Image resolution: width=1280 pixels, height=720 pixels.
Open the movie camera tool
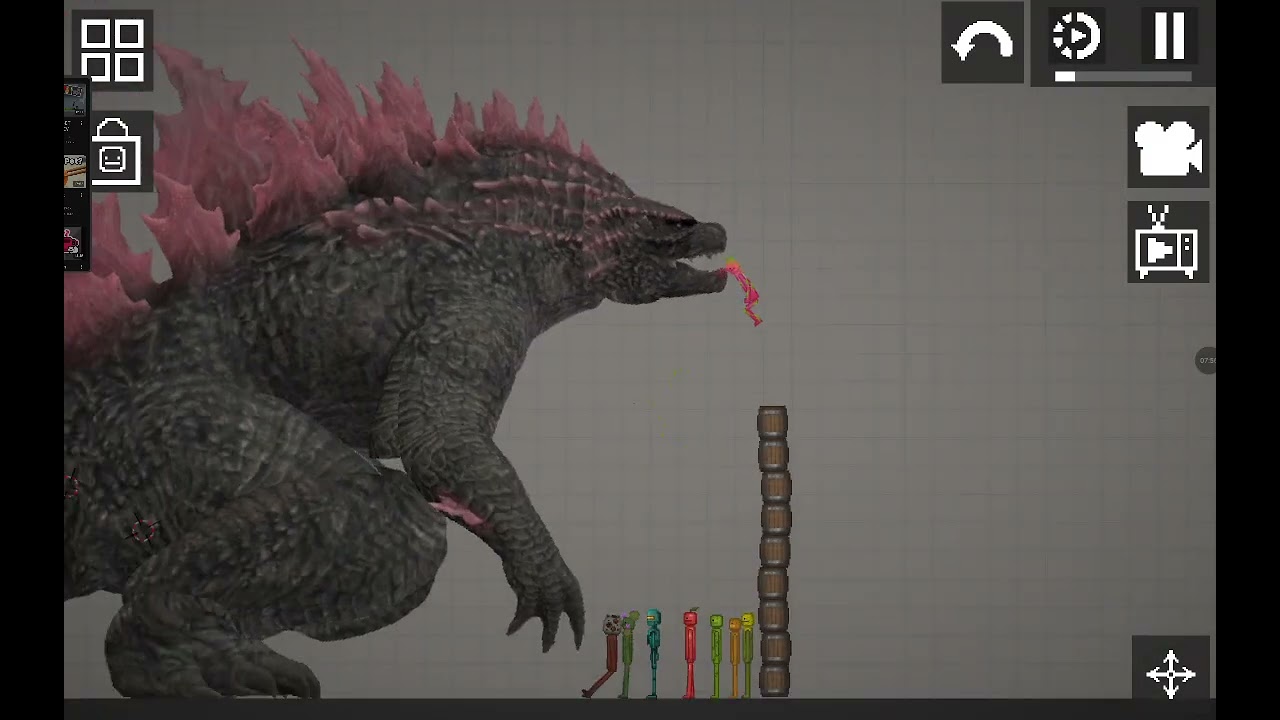coord(1168,147)
